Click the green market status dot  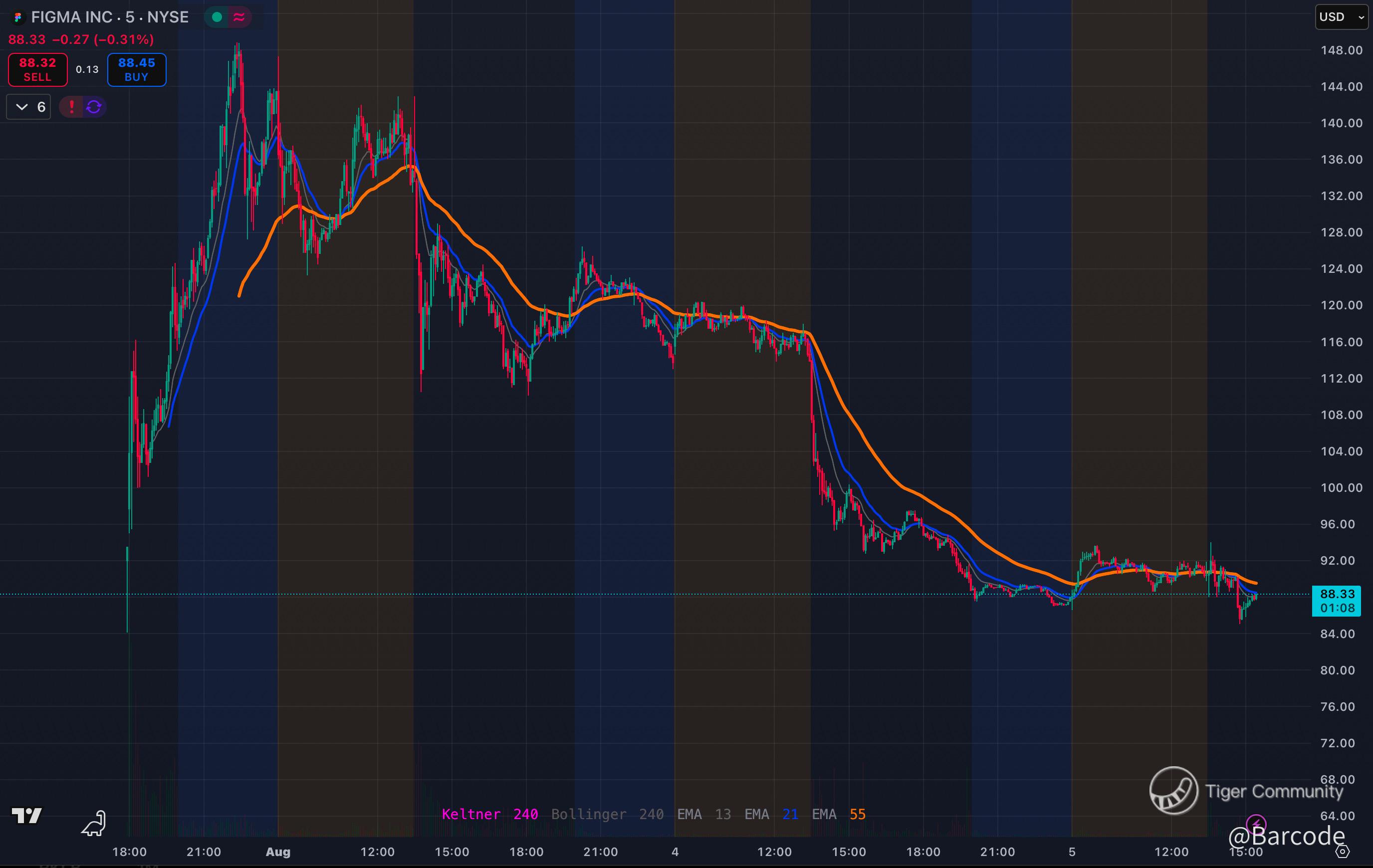(x=217, y=17)
